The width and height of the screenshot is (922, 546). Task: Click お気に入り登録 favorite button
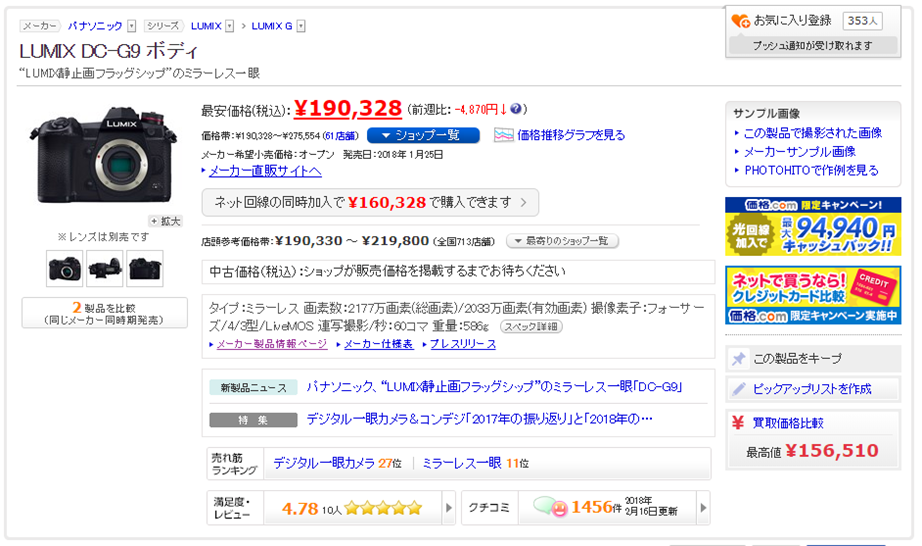pyautogui.click(x=792, y=21)
